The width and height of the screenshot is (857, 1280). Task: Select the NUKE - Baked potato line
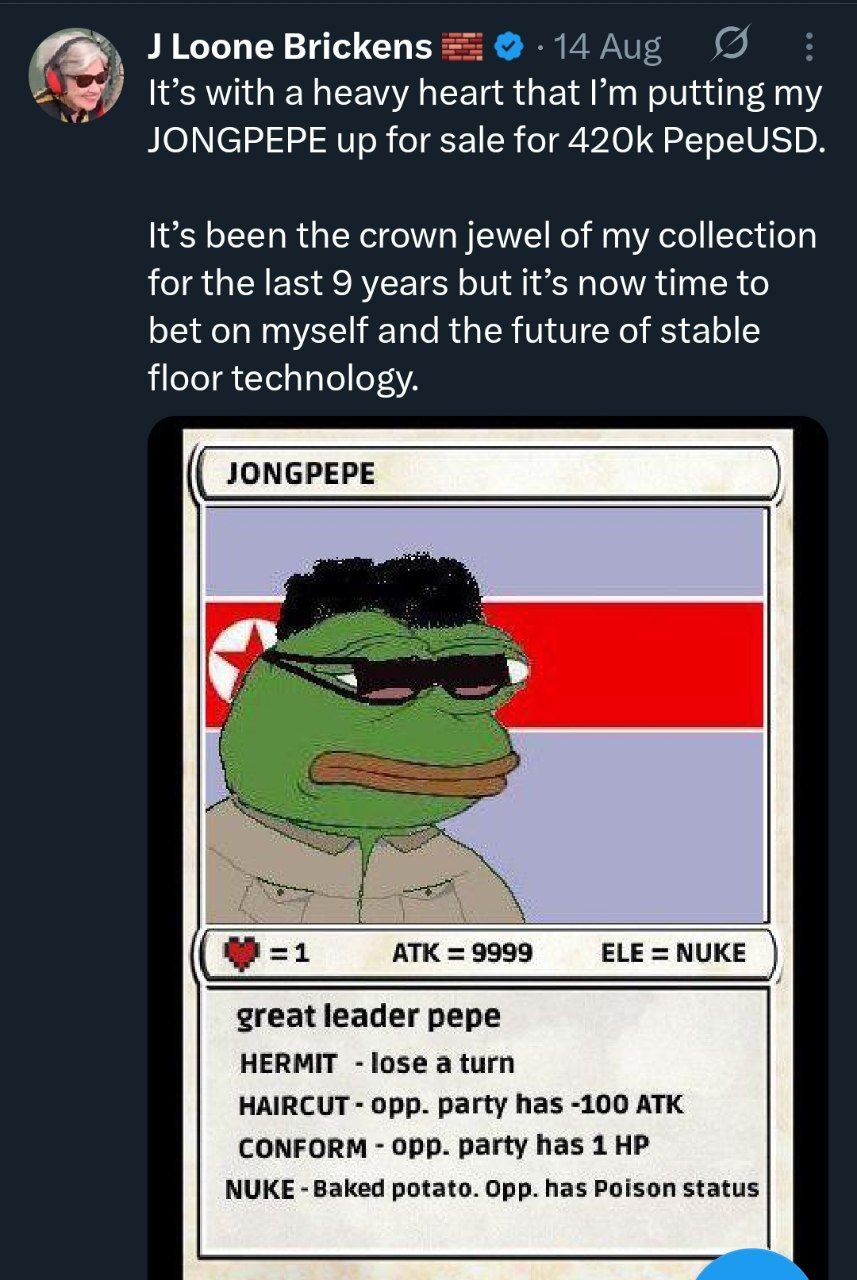[491, 1189]
